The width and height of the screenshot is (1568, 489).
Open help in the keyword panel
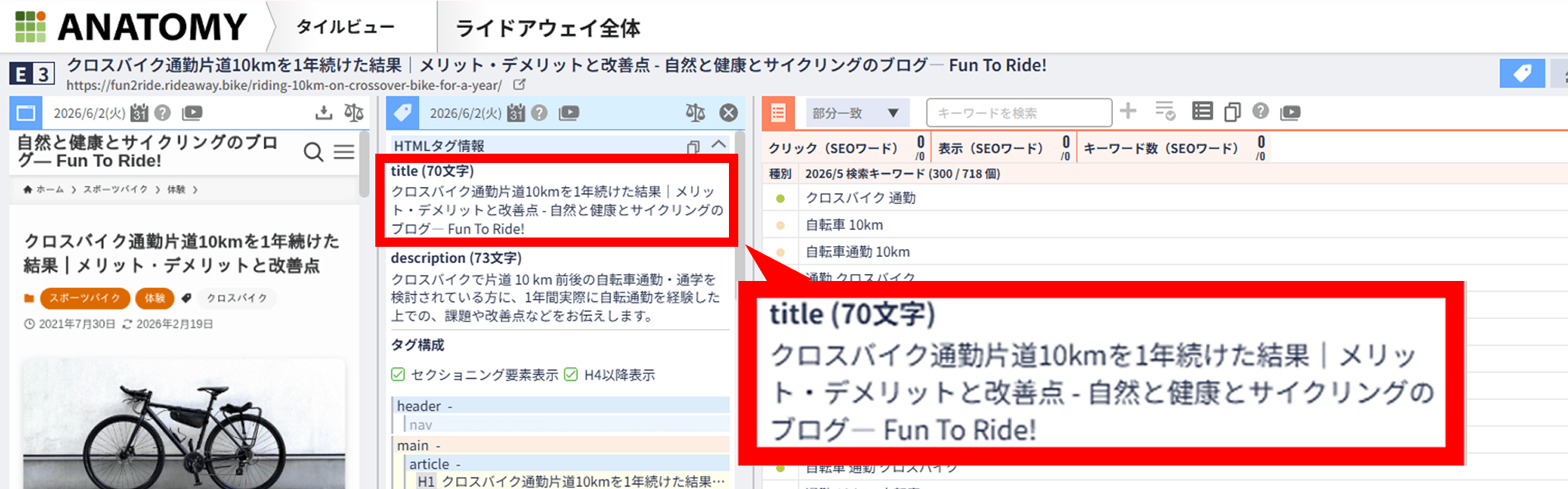1261,112
